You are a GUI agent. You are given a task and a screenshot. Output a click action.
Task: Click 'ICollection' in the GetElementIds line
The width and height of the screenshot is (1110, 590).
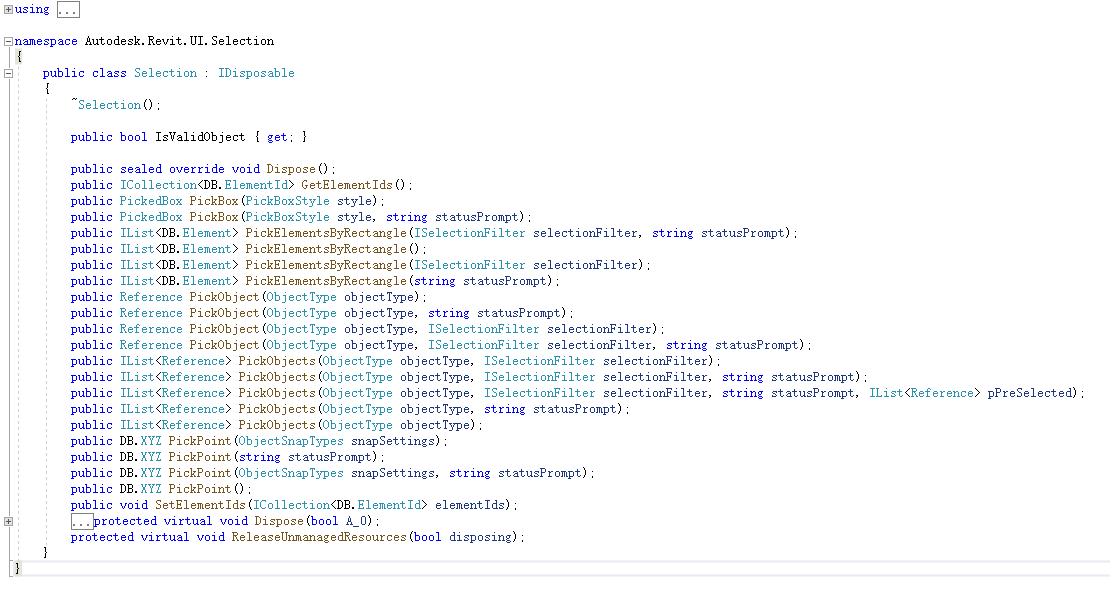click(159, 185)
